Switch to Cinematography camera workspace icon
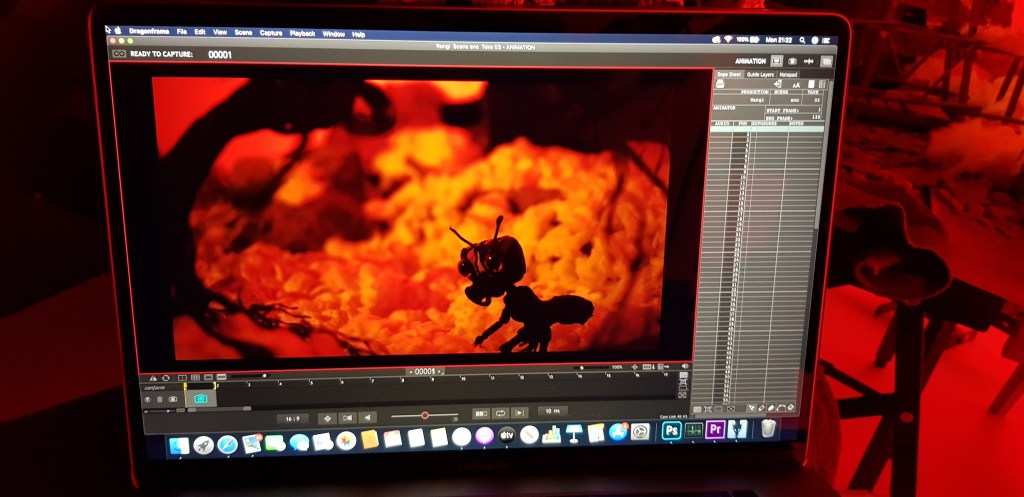The height and width of the screenshot is (497, 1024). pyautogui.click(x=793, y=61)
